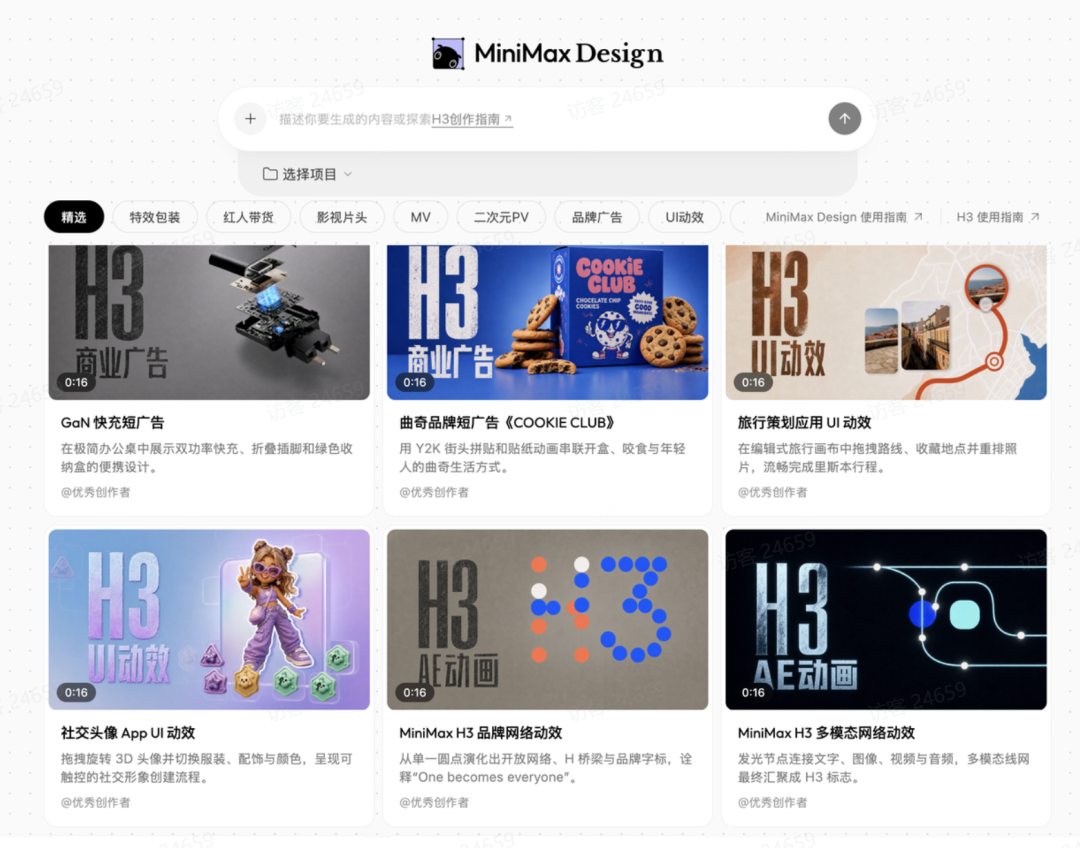Image resolution: width=1080 pixels, height=848 pixels.
Task: Click 0:16 duration badge on COOKIE CLUB video
Action: click(415, 382)
